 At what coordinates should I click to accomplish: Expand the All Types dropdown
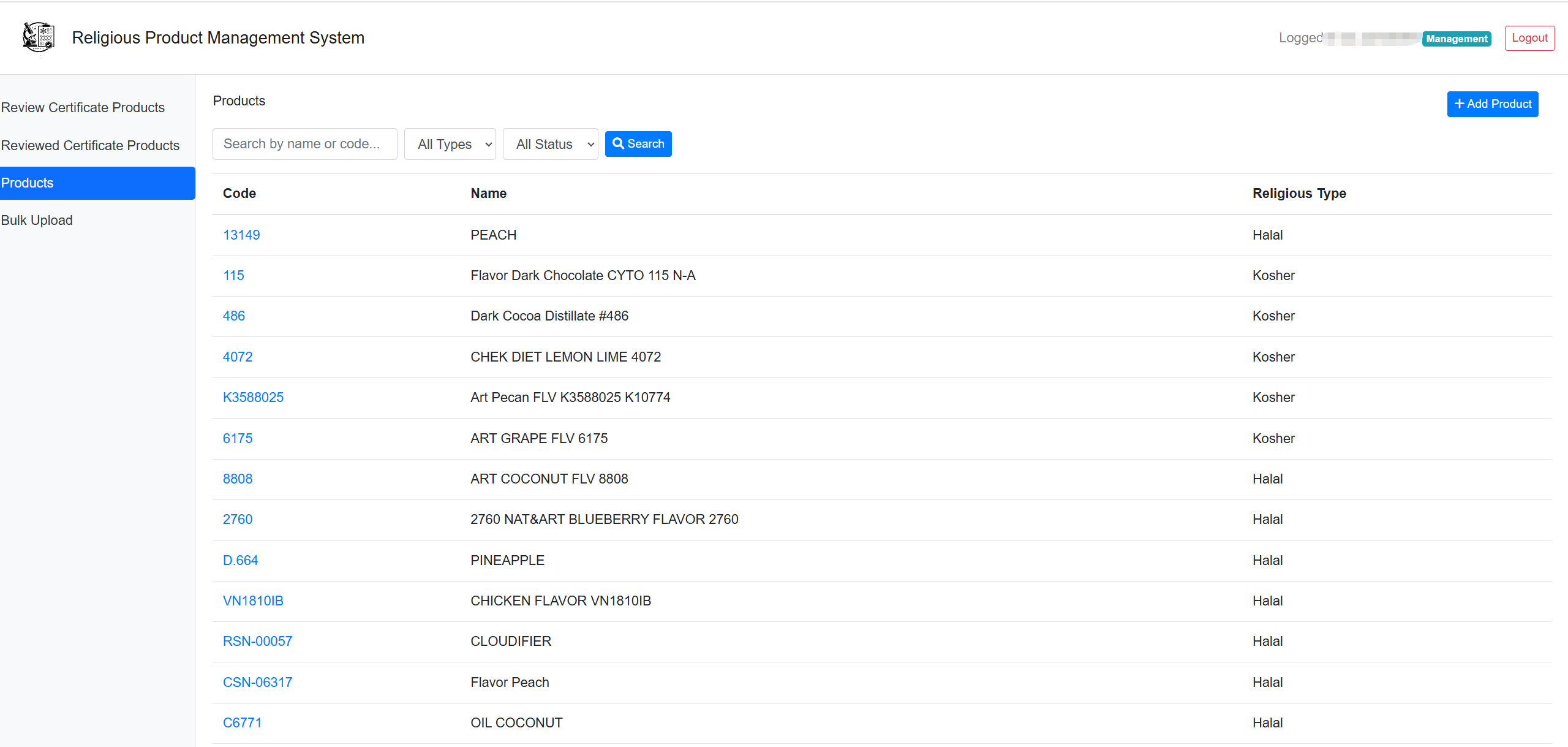[450, 144]
